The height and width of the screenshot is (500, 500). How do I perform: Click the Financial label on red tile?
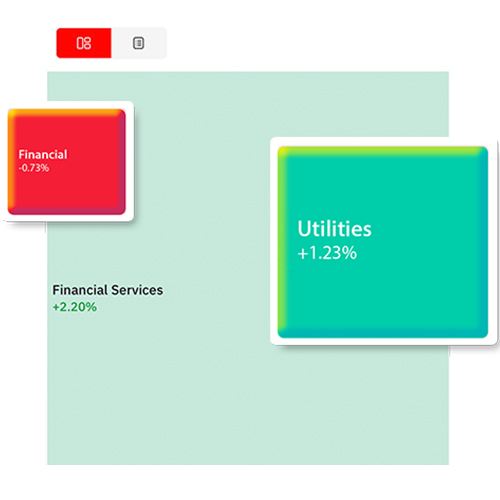(x=43, y=155)
